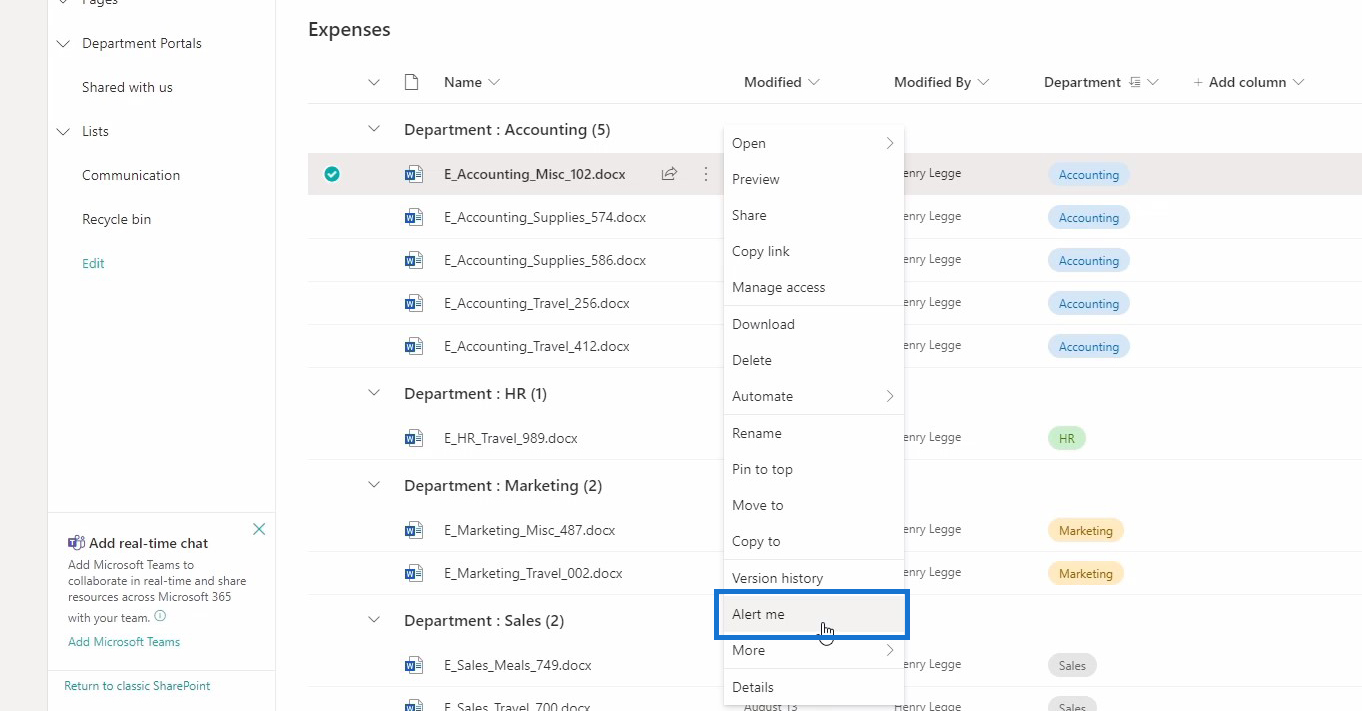Click Word icon of E_HR_Travel_989.docx
1362x711 pixels.
click(x=413, y=438)
